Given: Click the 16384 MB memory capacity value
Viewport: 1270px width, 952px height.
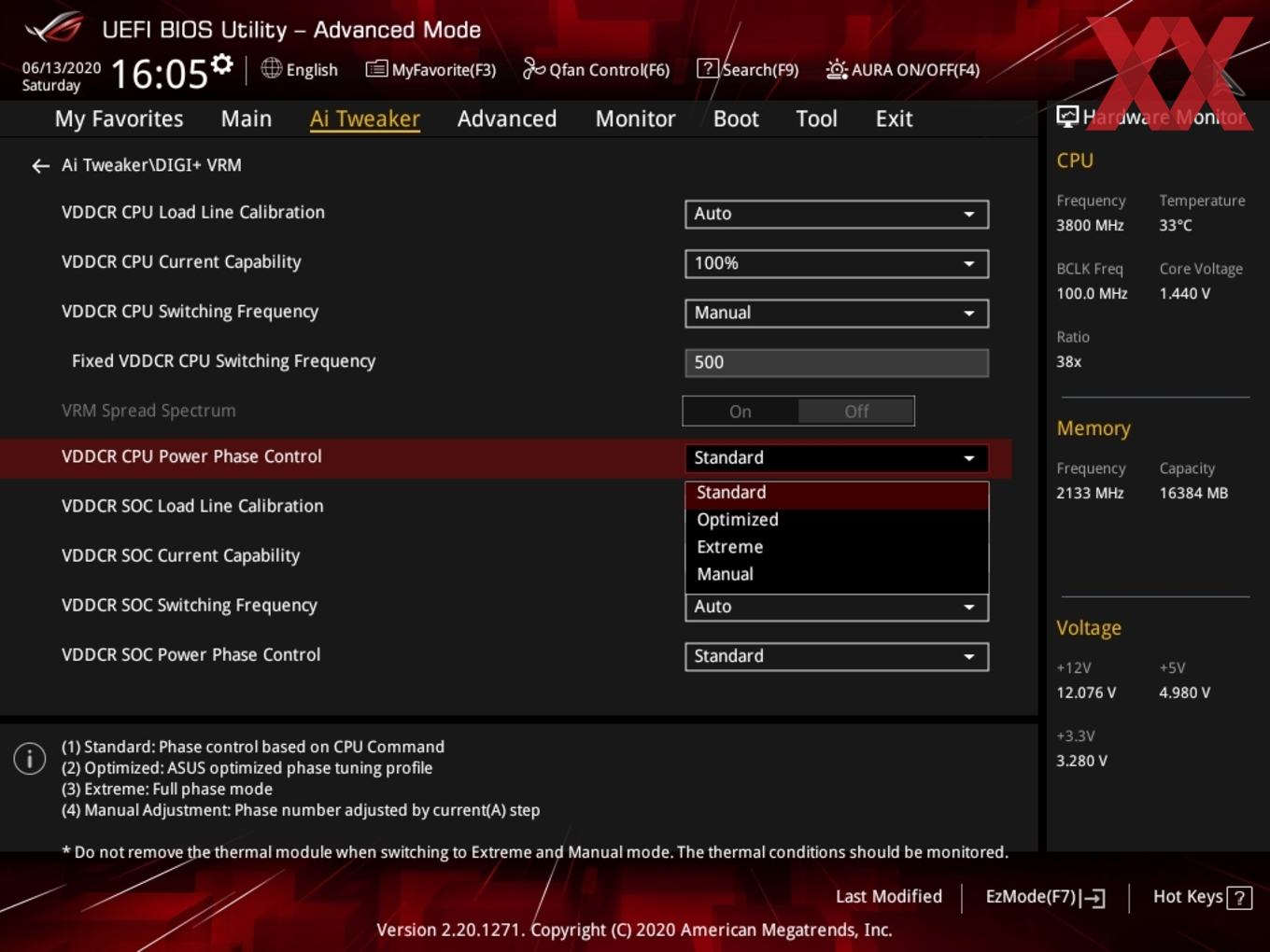Looking at the screenshot, I should point(1193,494).
